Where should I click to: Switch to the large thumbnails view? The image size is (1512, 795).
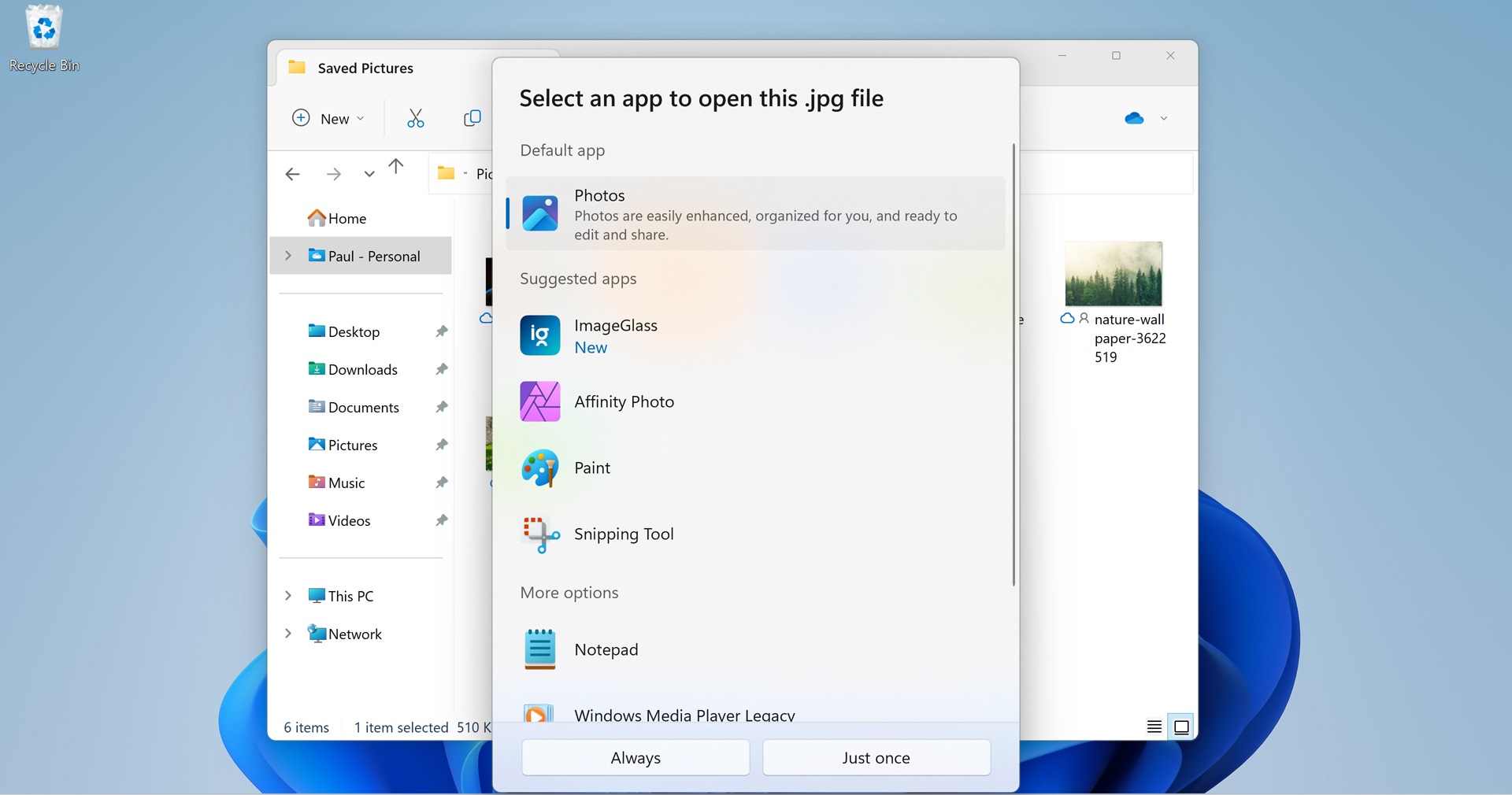click(x=1181, y=727)
